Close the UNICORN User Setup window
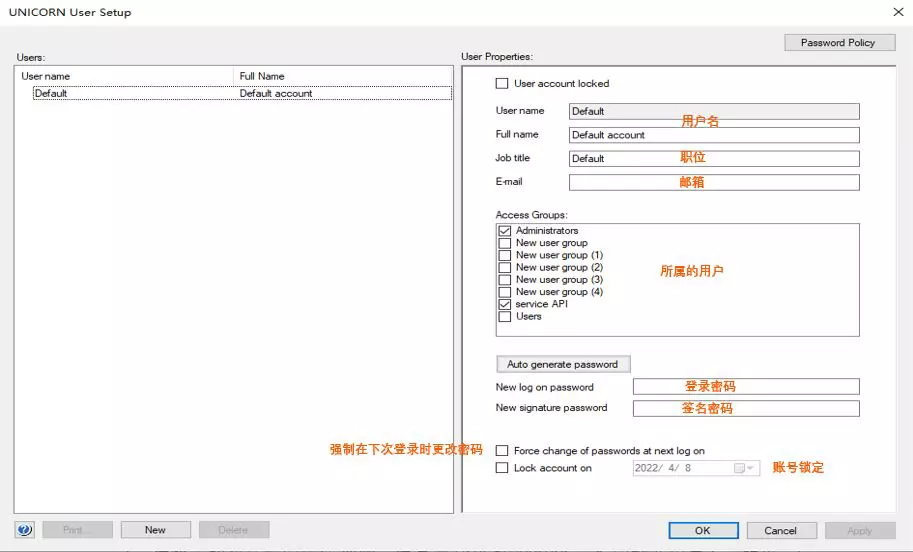Image resolution: width=913 pixels, height=552 pixels. [895, 12]
